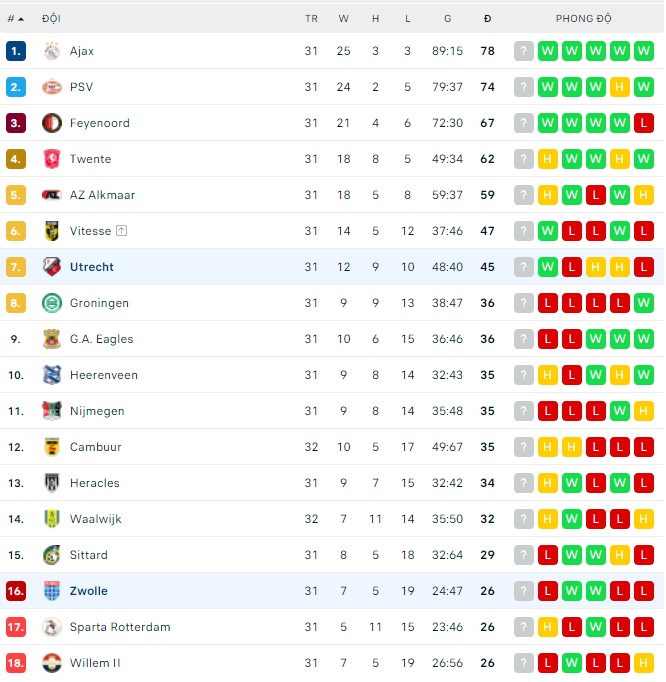
Task: Click the Feyenoord club crest
Action: (52, 123)
